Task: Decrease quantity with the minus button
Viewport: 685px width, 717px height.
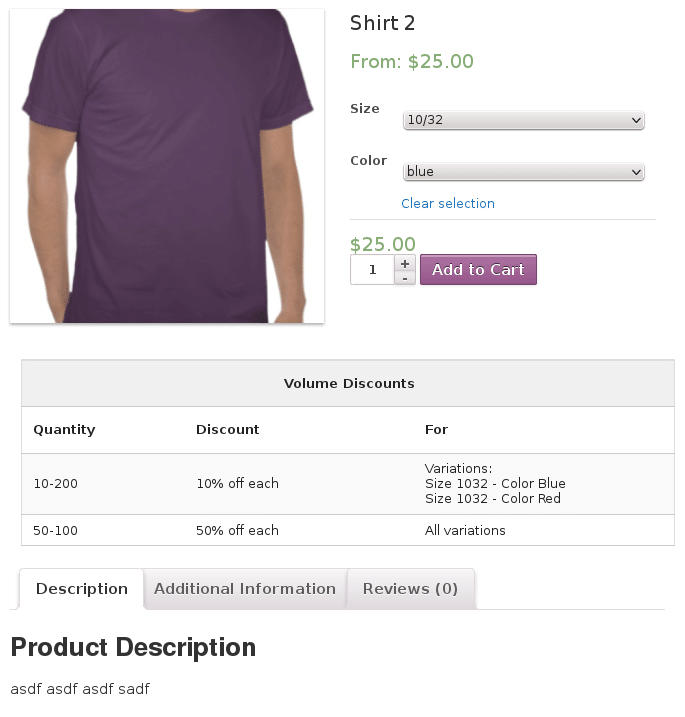Action: click(405, 278)
